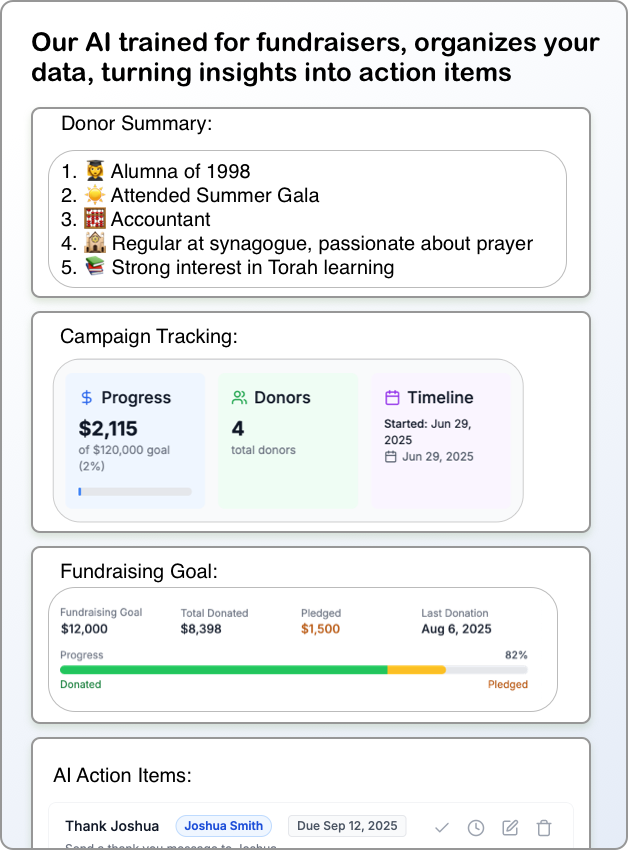The image size is (628, 850).
Task: Click the campaign Progress bar under $2,115
Action: tap(135, 492)
